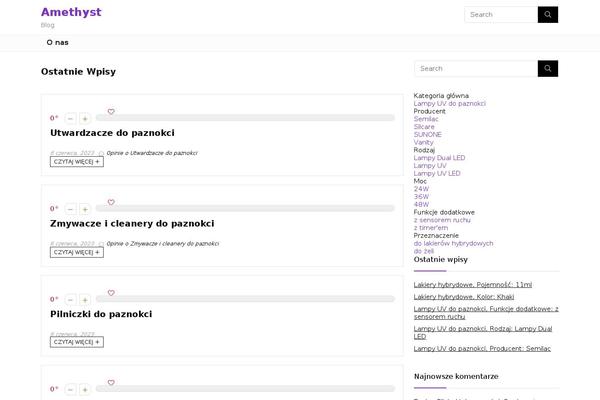Click rating bar of Utwardzacze do paznokci
Viewport: 600px width, 400px height.
click(x=245, y=118)
